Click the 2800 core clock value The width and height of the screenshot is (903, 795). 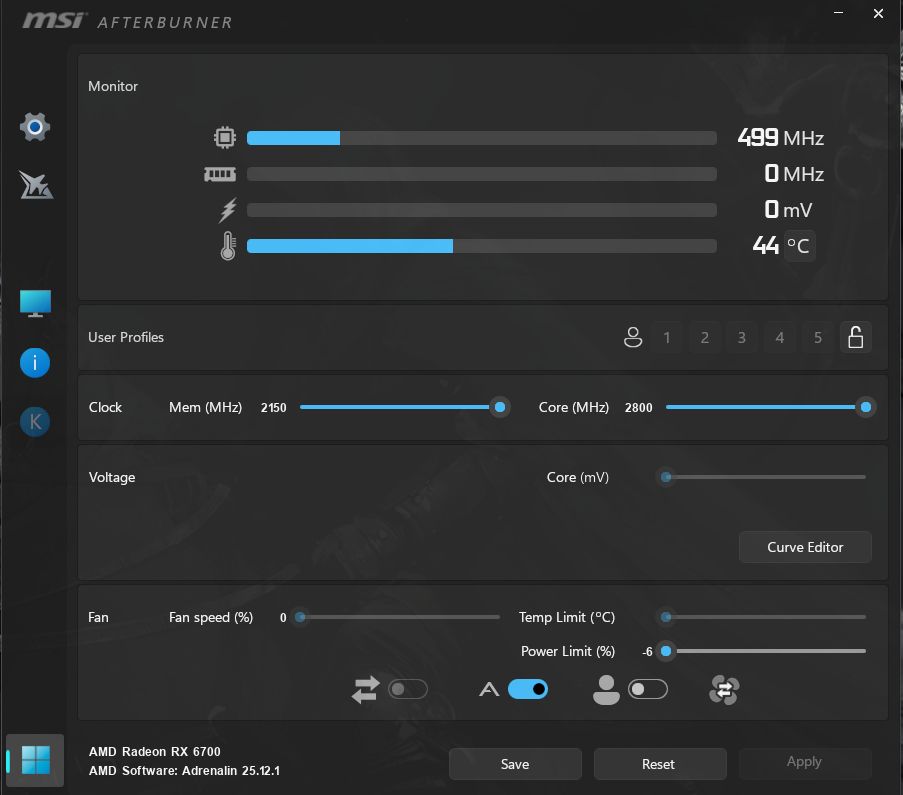639,408
